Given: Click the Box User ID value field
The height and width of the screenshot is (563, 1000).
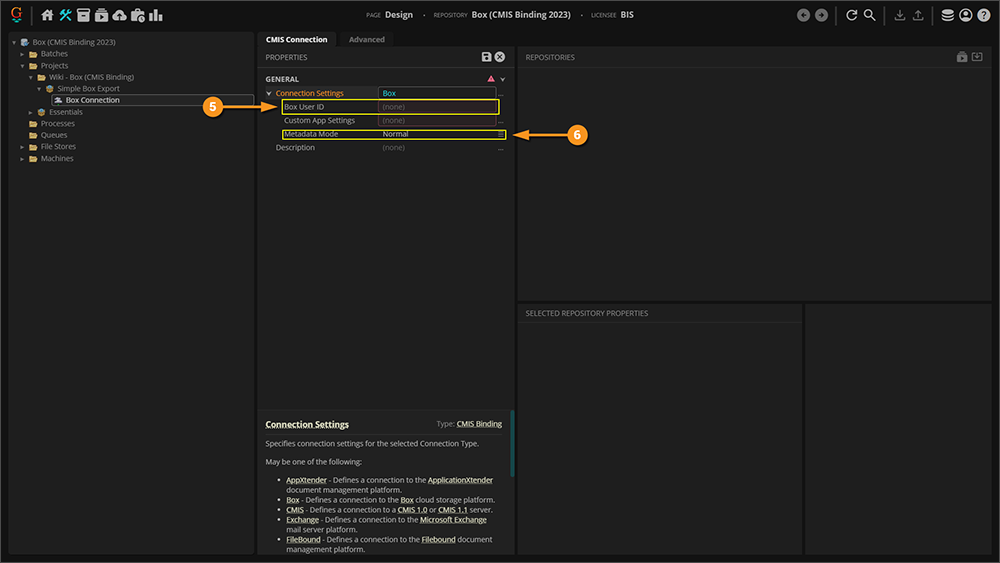Looking at the screenshot, I should (x=437, y=106).
